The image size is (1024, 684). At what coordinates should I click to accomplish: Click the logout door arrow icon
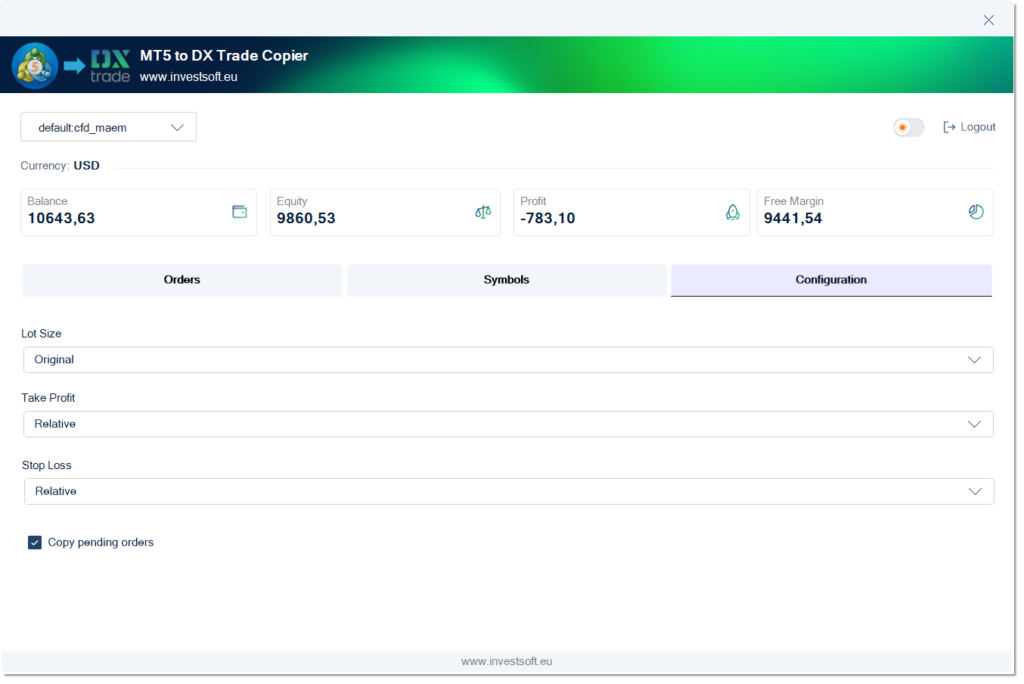pos(949,127)
